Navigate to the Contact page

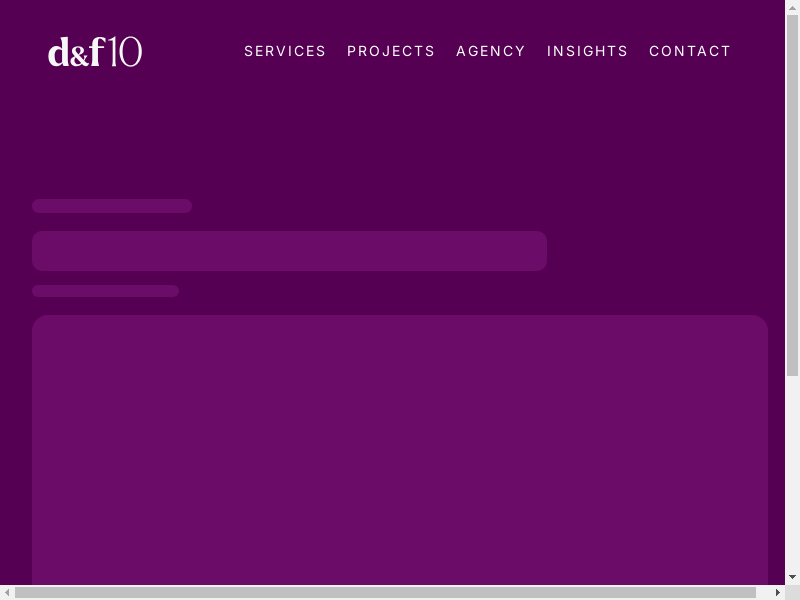pos(690,51)
